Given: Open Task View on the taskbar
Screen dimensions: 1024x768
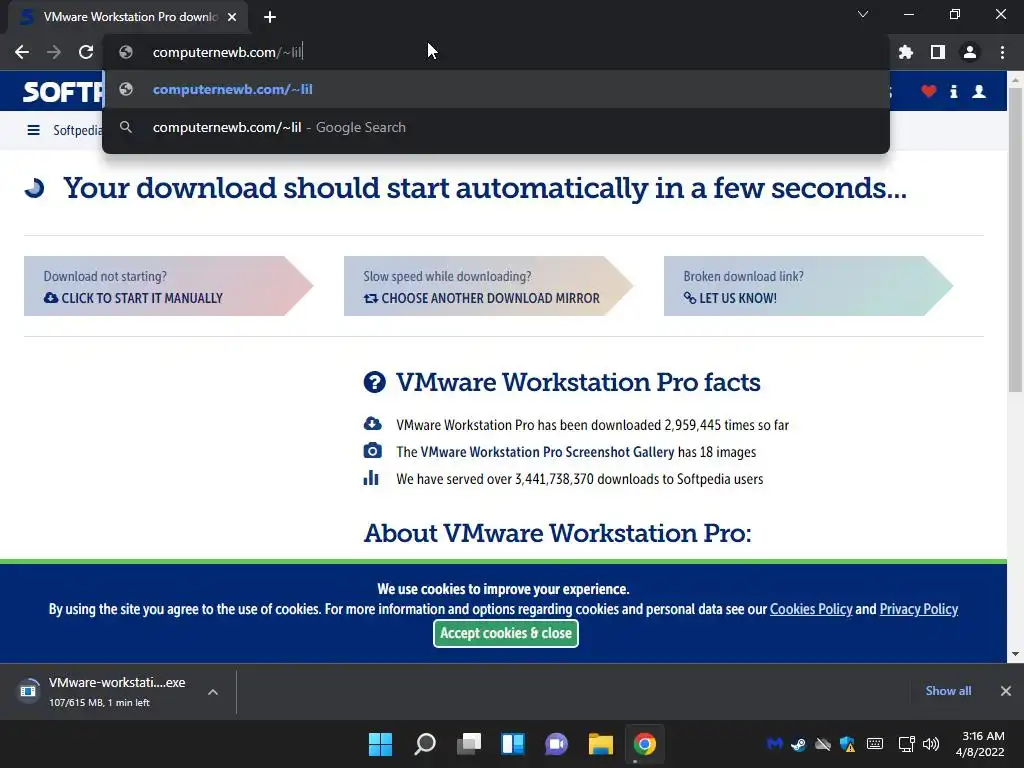Looking at the screenshot, I should (x=468, y=744).
